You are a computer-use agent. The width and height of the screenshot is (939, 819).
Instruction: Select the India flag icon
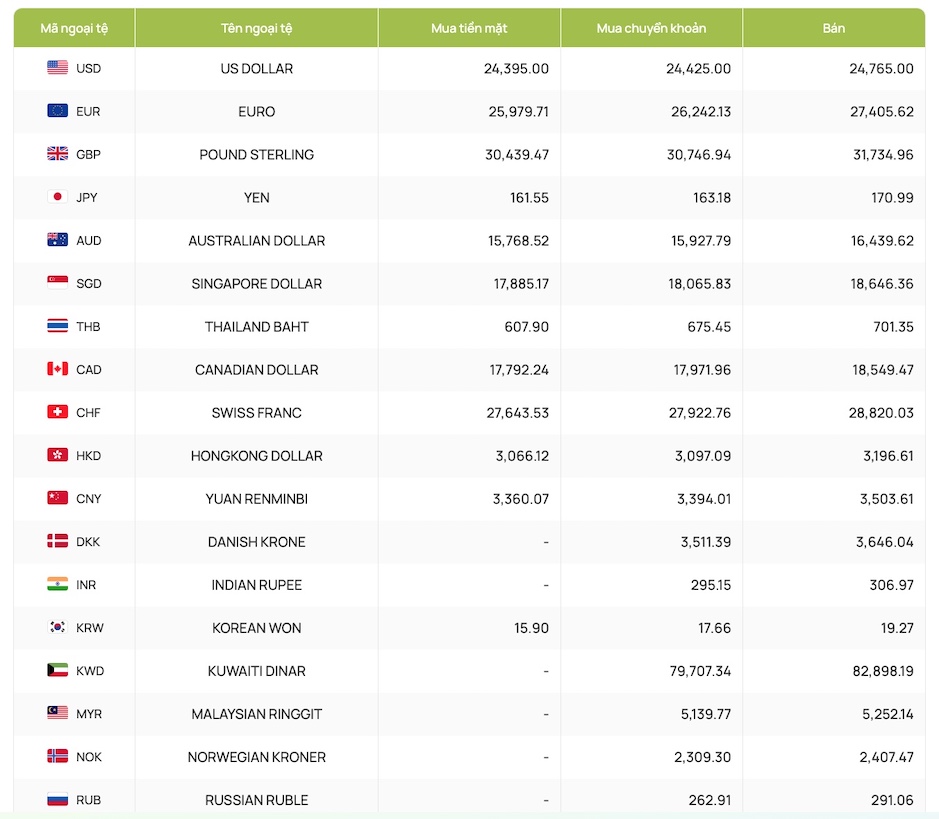point(58,584)
